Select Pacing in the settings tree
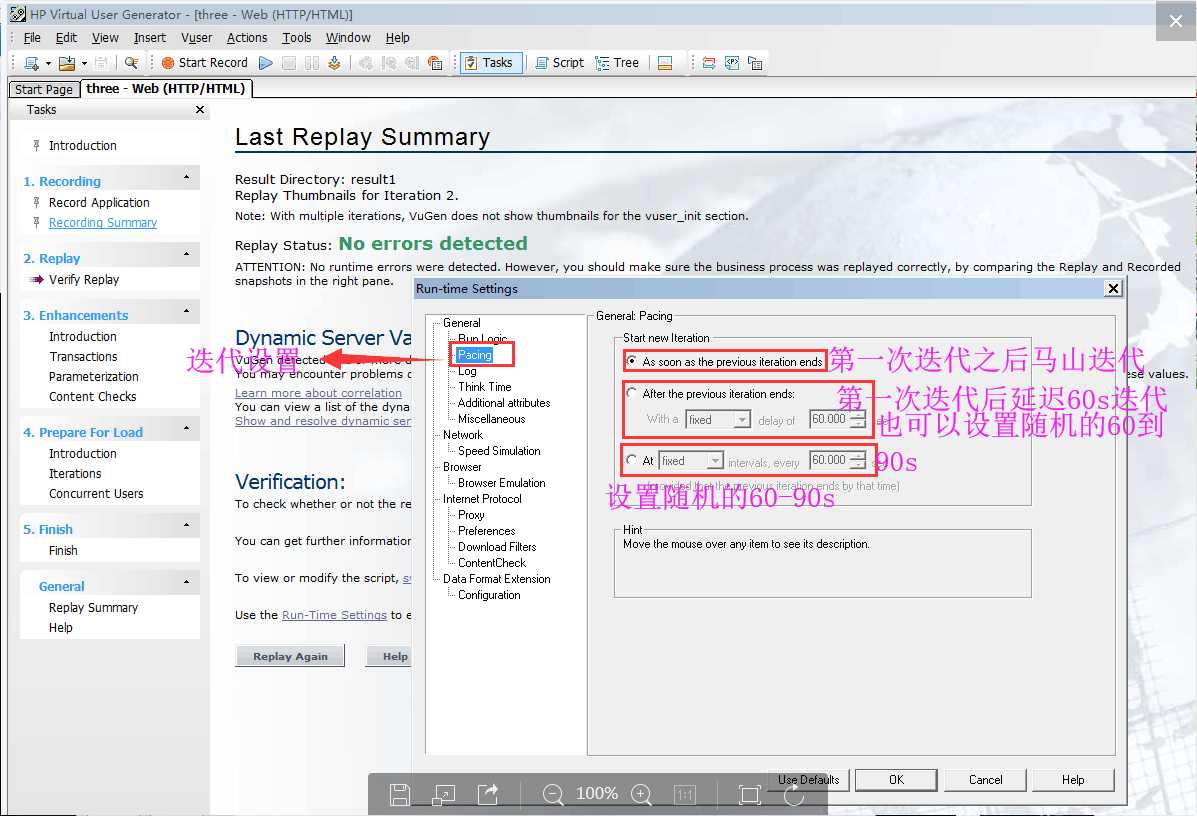Viewport: 1197px width, 816px height. (x=475, y=355)
